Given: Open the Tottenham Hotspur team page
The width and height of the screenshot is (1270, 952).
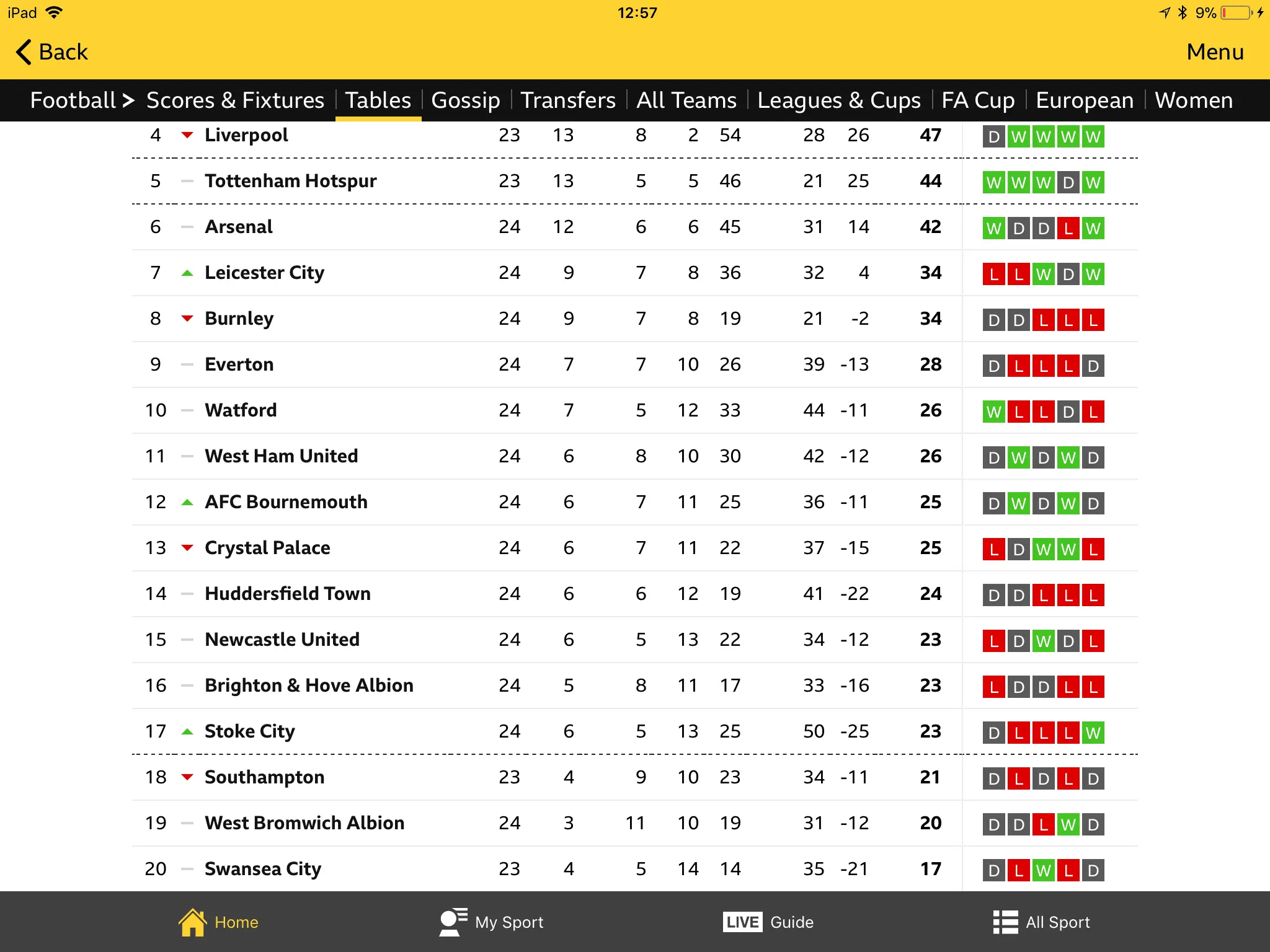Looking at the screenshot, I should pos(290,181).
